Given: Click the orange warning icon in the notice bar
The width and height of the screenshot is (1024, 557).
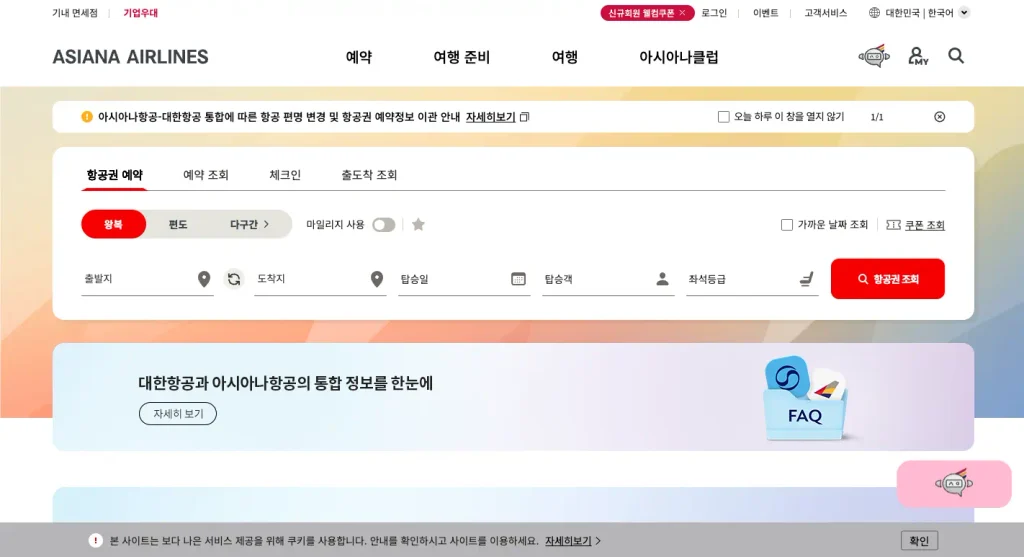Looking at the screenshot, I should point(87,117).
